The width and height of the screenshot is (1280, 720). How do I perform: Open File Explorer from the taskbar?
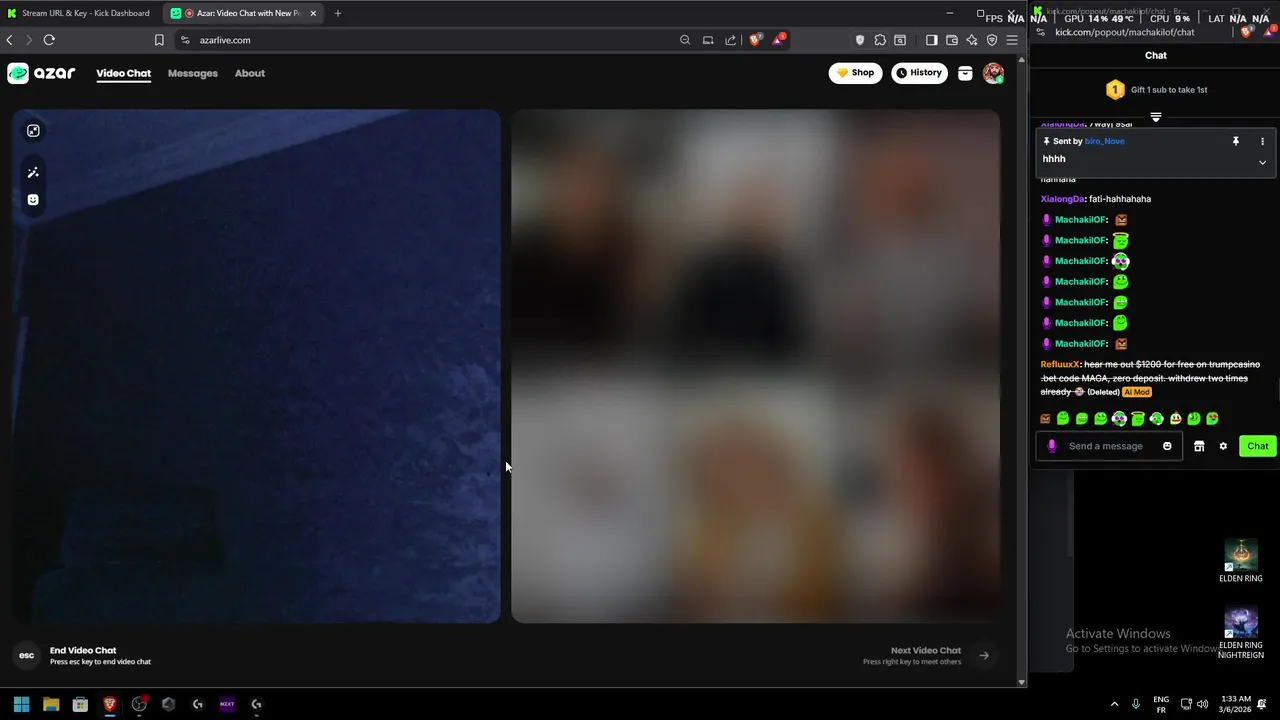click(51, 704)
